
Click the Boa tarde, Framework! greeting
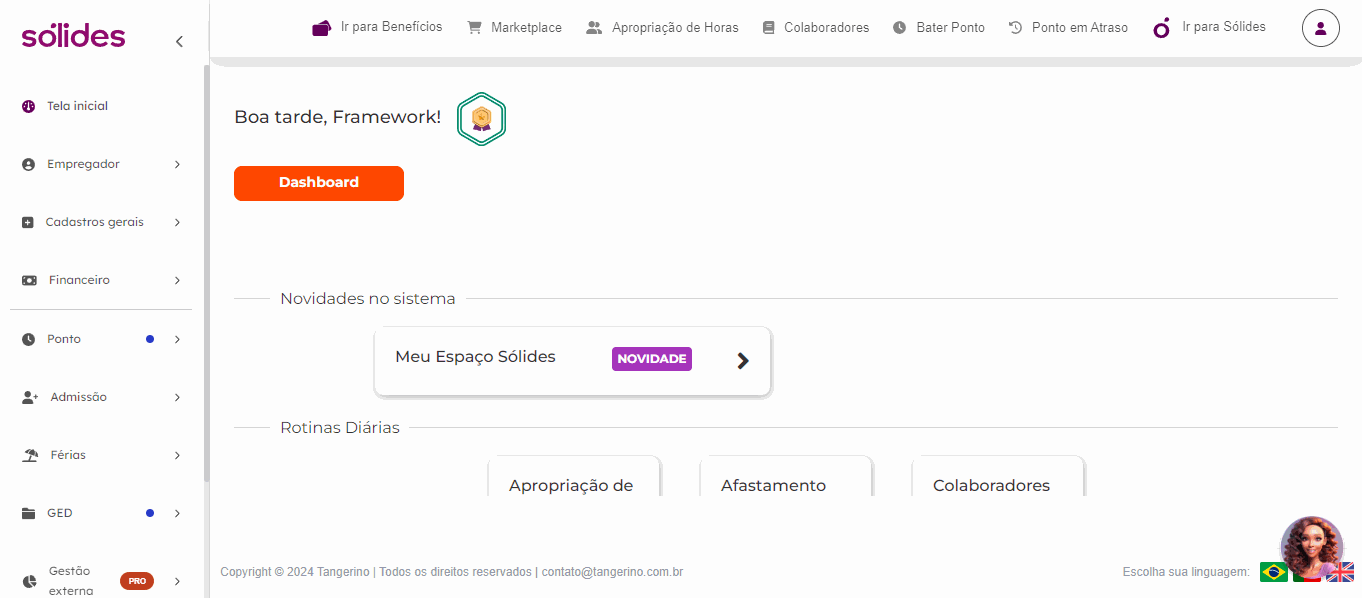click(x=337, y=117)
